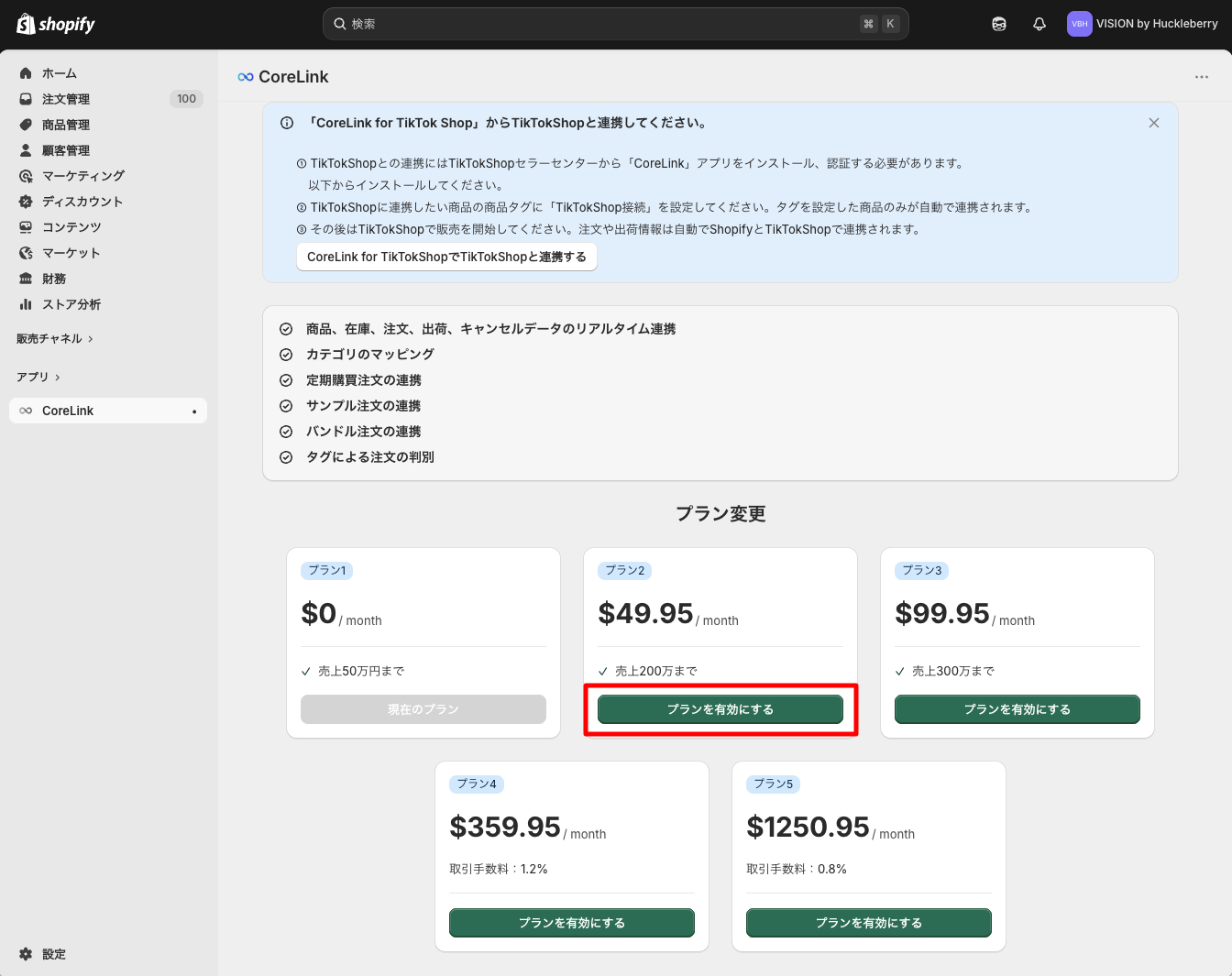Expand アプリ section

(38, 378)
